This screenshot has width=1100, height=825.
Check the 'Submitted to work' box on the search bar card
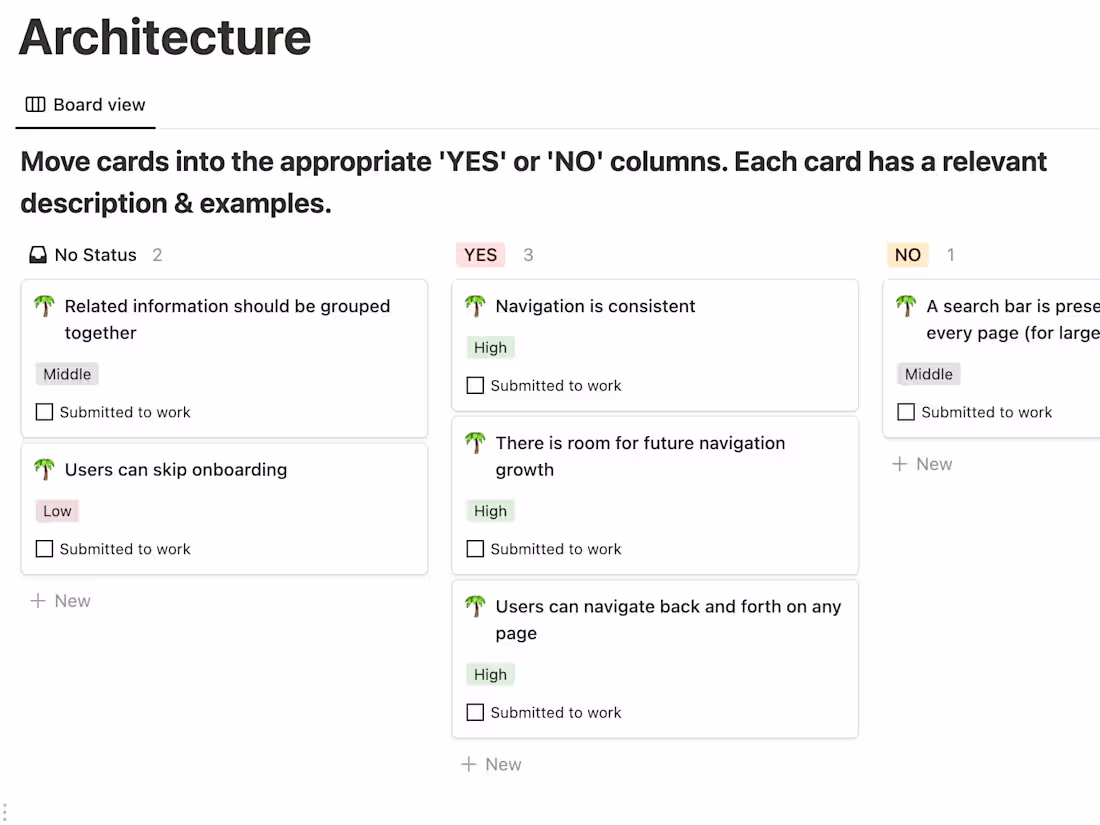point(906,411)
